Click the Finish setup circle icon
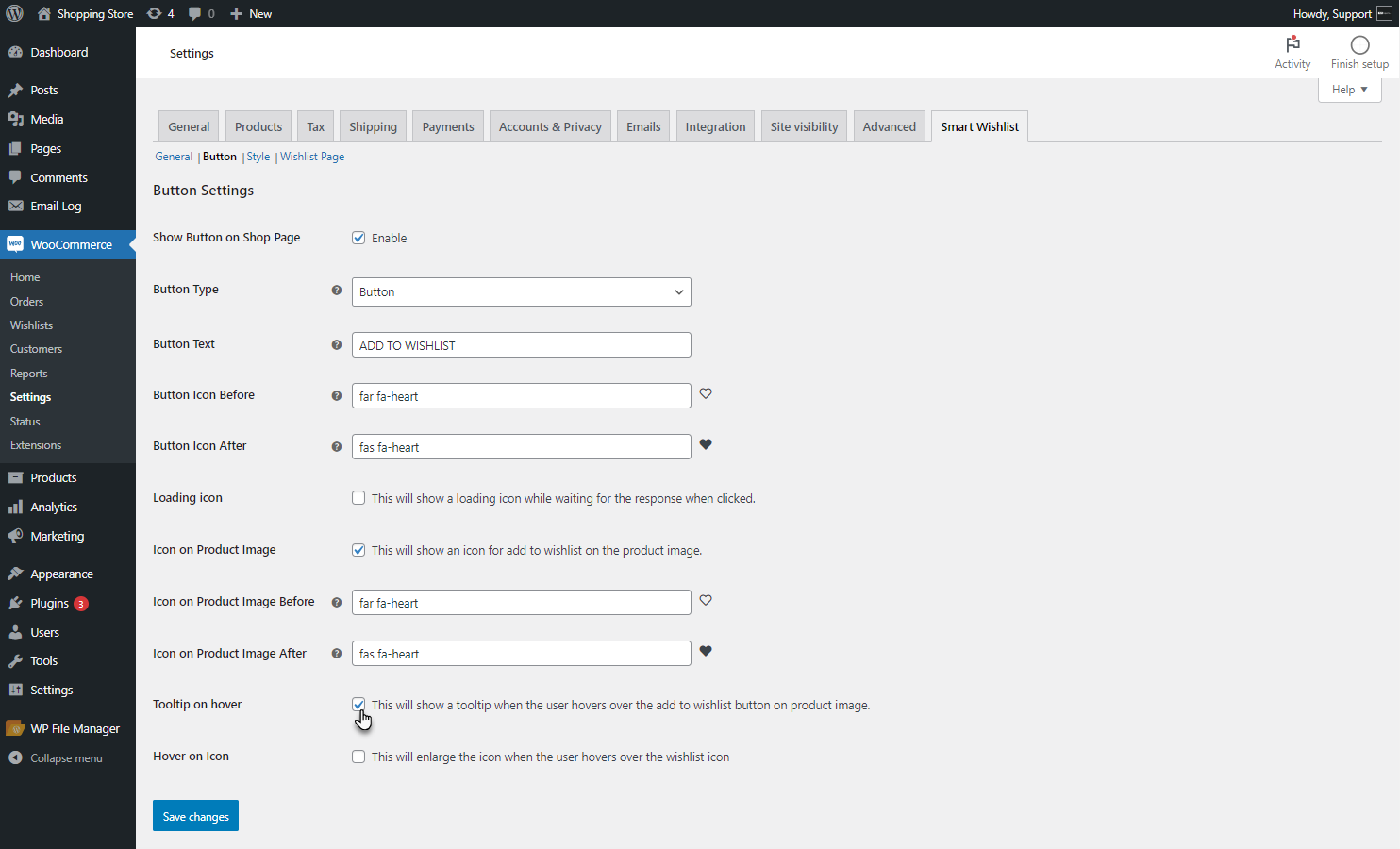This screenshot has width=1400, height=849. click(x=1359, y=45)
